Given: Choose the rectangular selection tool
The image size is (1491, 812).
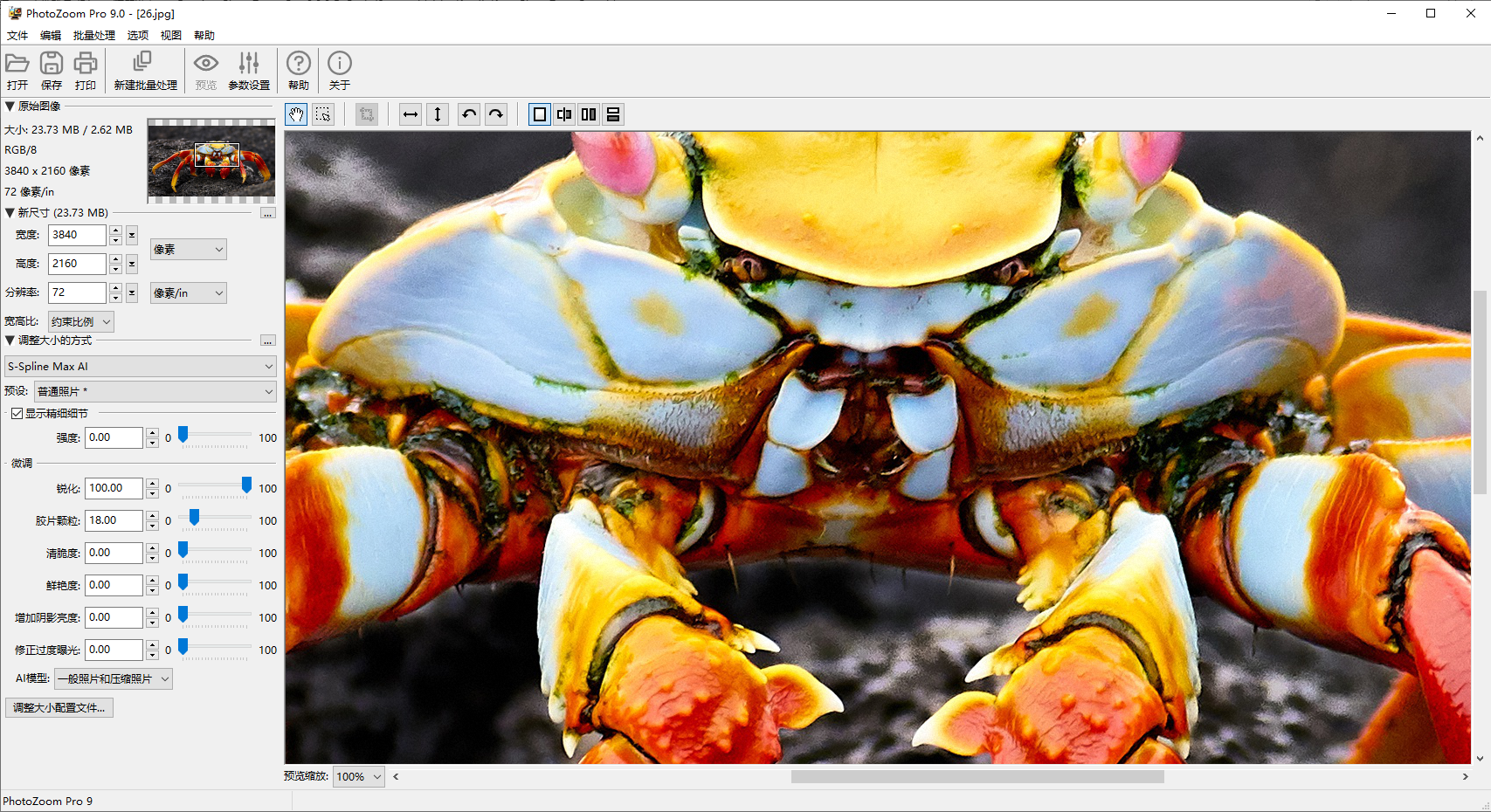Looking at the screenshot, I should coord(323,114).
